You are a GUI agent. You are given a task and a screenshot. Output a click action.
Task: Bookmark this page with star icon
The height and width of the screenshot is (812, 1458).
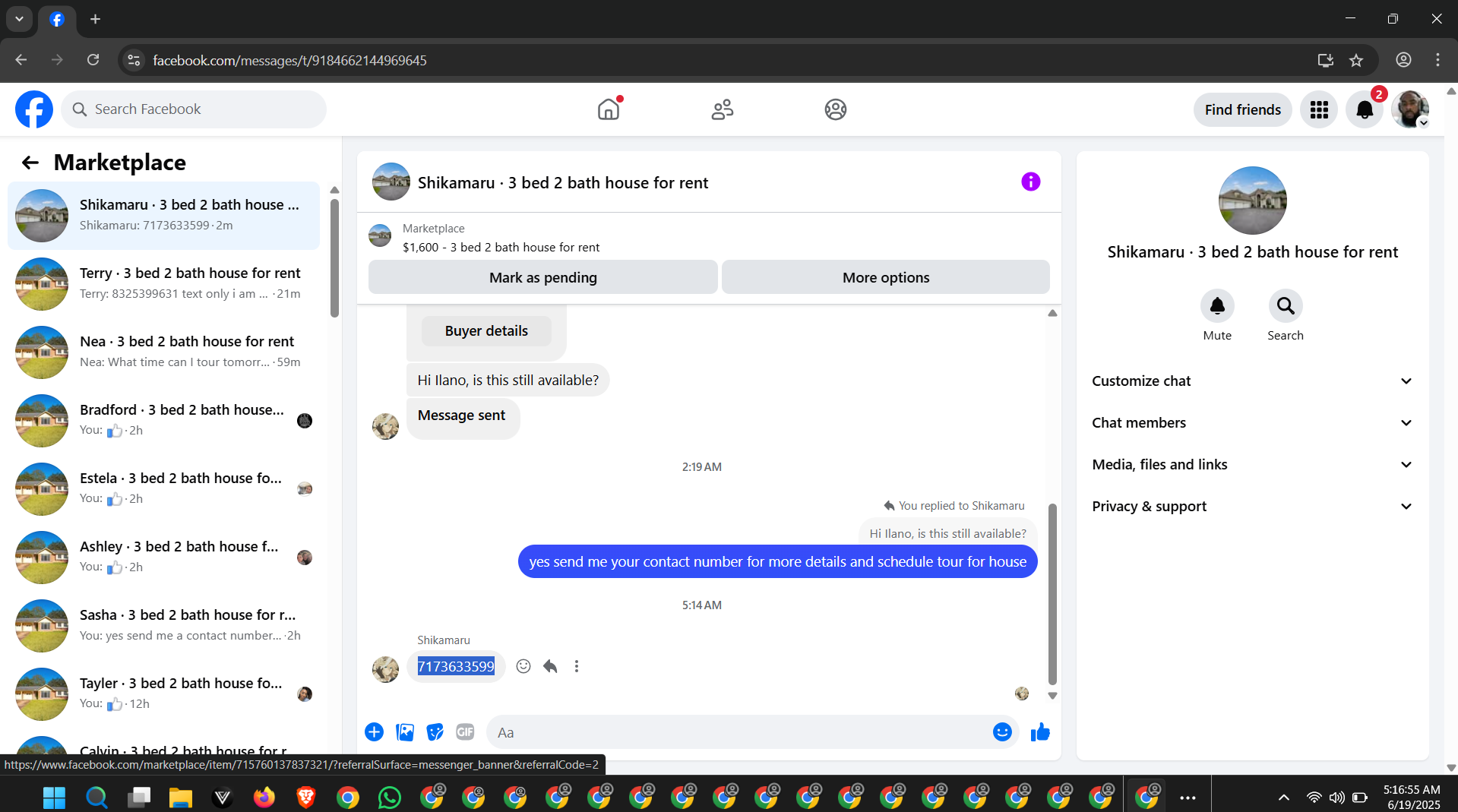point(1356,60)
